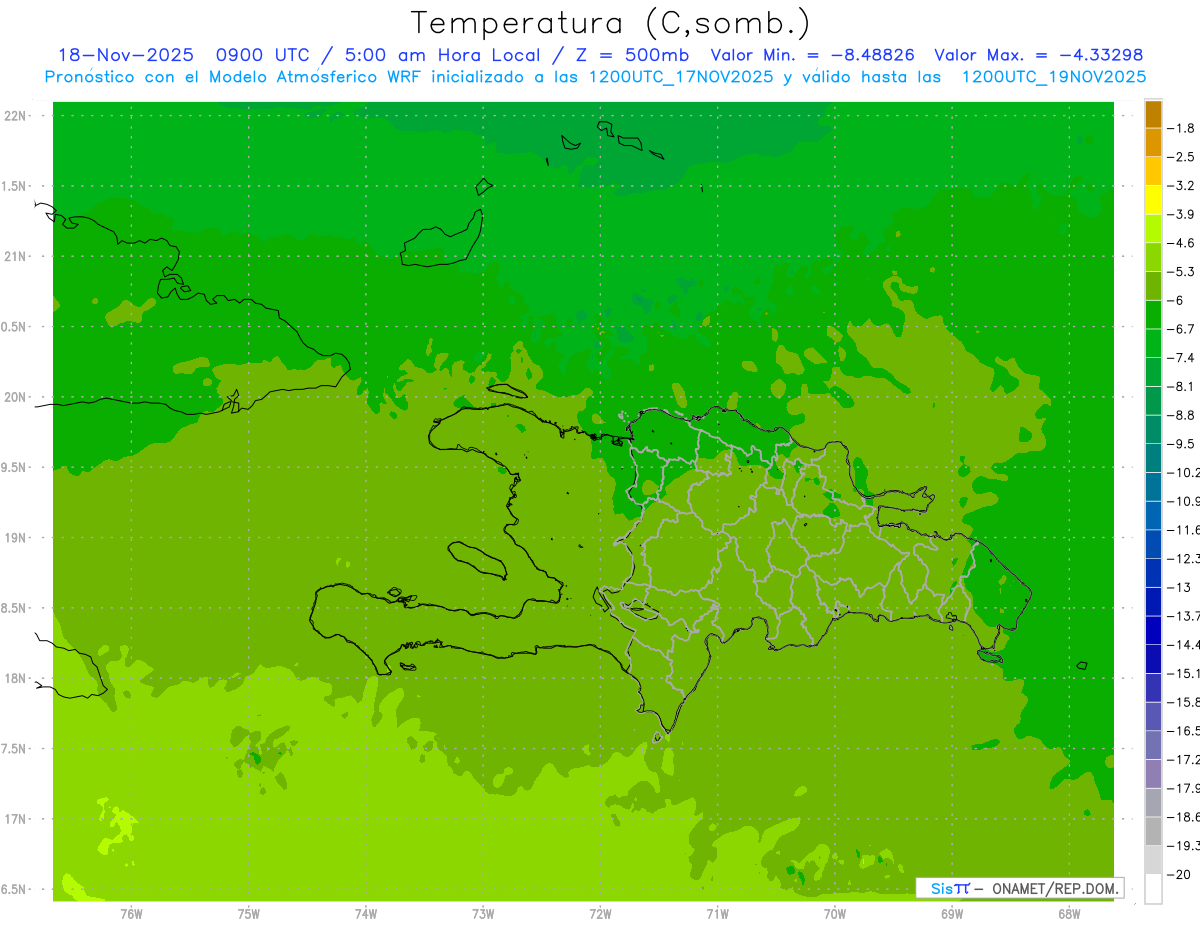The width and height of the screenshot is (1200, 927).
Task: Click the dark orange swatch atop the color legend
Action: [x=1153, y=114]
